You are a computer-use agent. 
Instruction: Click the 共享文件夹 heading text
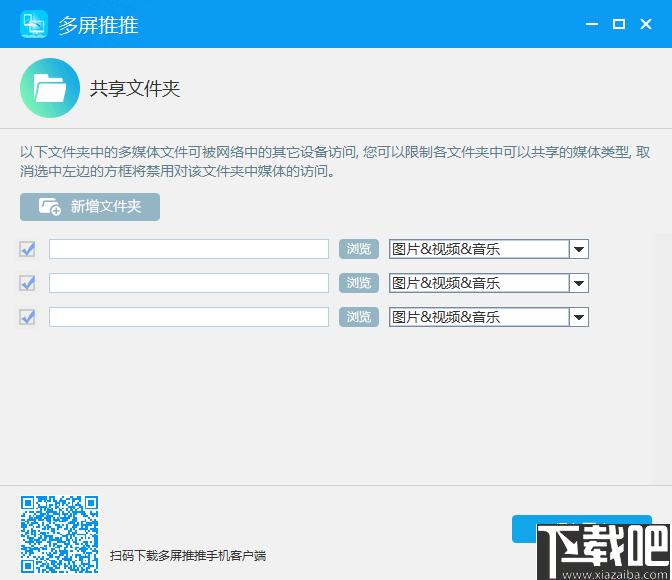click(135, 89)
